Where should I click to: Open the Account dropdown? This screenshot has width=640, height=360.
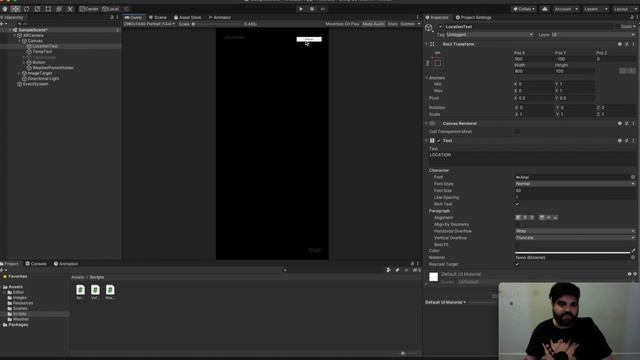pyautogui.click(x=566, y=9)
